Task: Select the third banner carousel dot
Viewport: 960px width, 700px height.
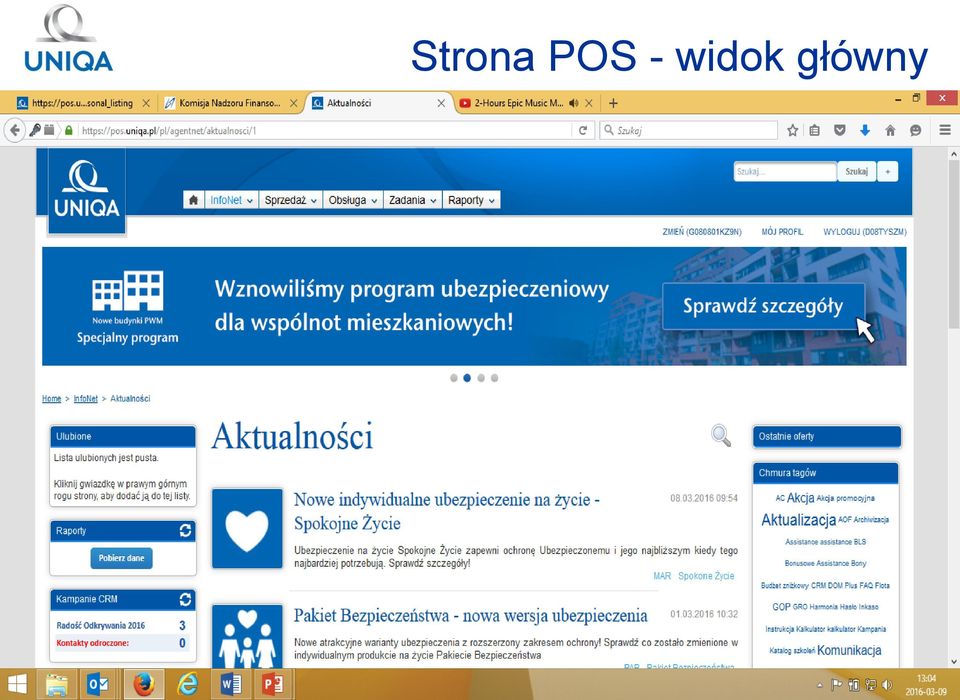Action: tap(481, 378)
